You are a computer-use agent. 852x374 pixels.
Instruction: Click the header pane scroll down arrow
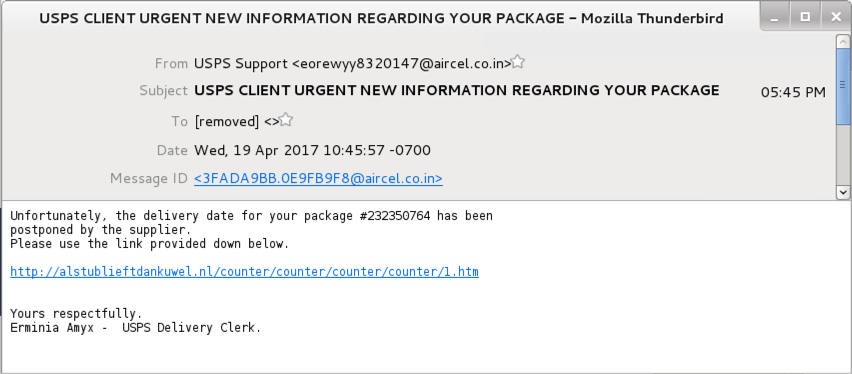coord(843,192)
